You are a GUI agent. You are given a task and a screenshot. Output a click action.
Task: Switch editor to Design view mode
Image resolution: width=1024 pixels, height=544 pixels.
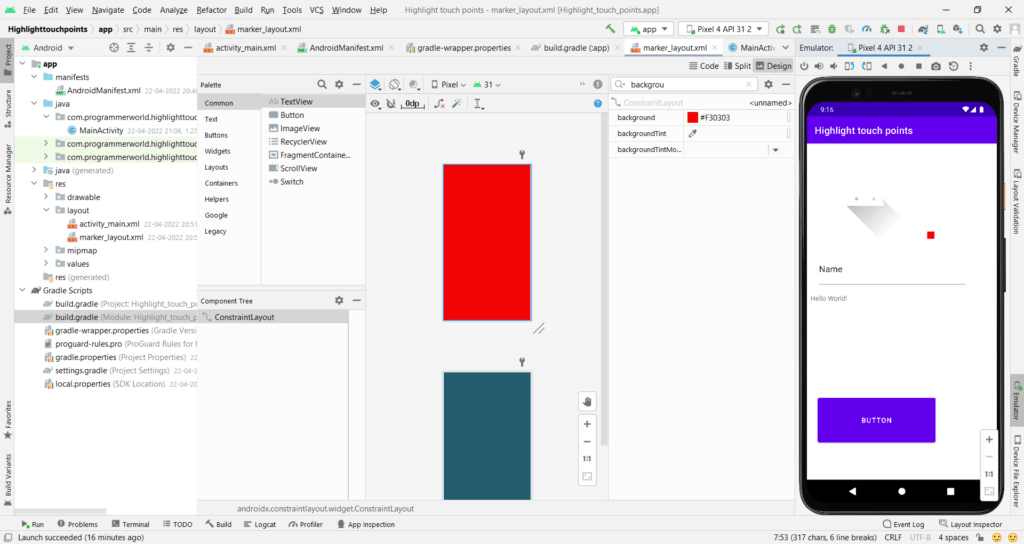click(x=774, y=66)
